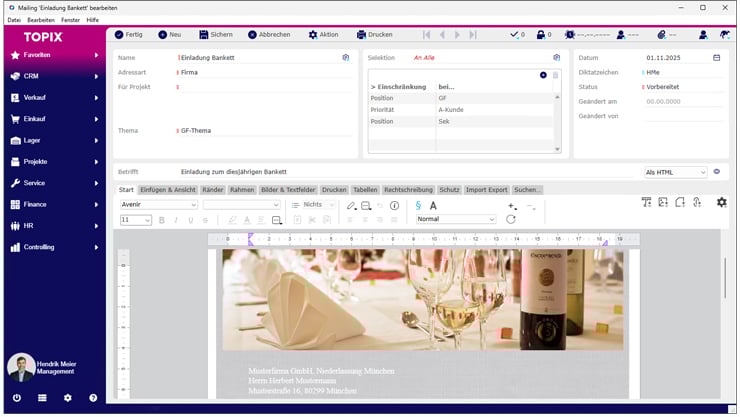Switch to the Rechtschreibung tab
This screenshot has height=417, width=740.
point(408,189)
